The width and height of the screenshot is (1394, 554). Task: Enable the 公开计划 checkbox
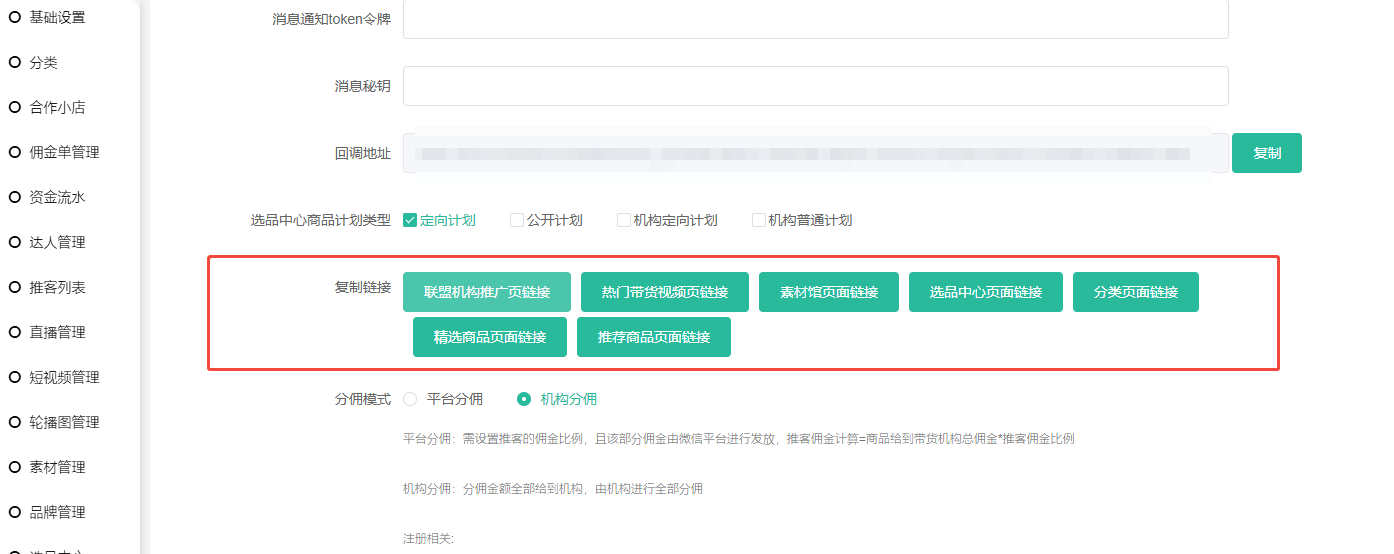click(517, 220)
